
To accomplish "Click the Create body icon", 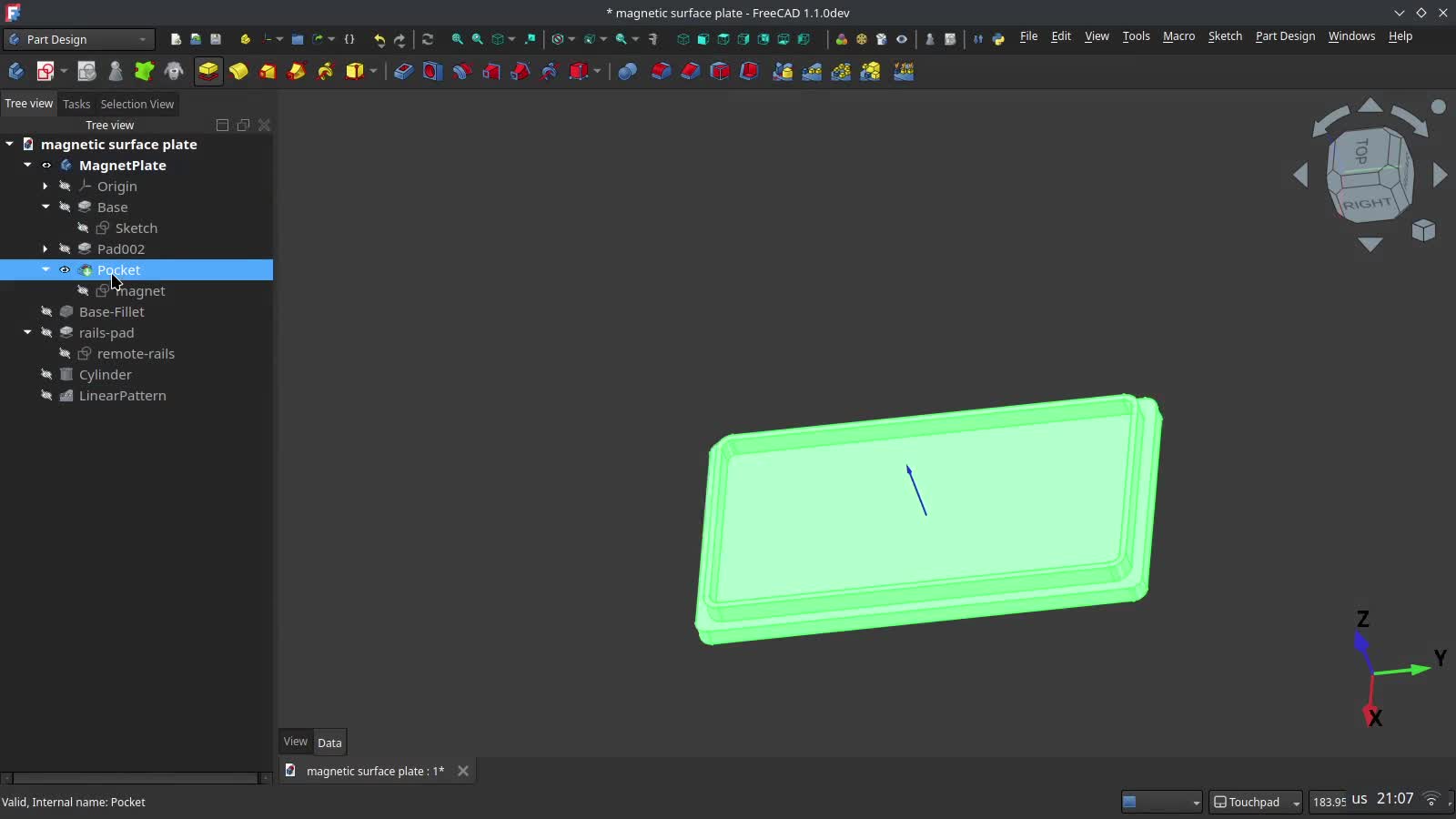I will 15,71.
